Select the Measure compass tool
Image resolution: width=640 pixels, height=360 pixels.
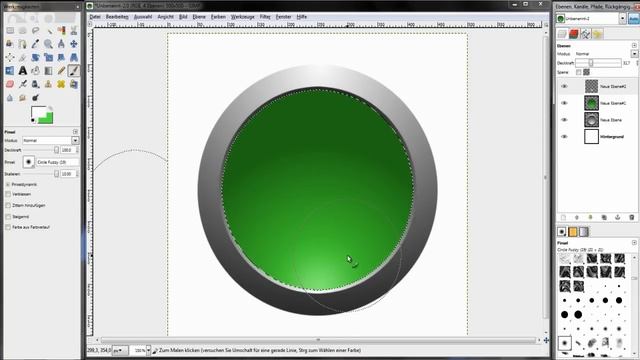click(x=61, y=44)
